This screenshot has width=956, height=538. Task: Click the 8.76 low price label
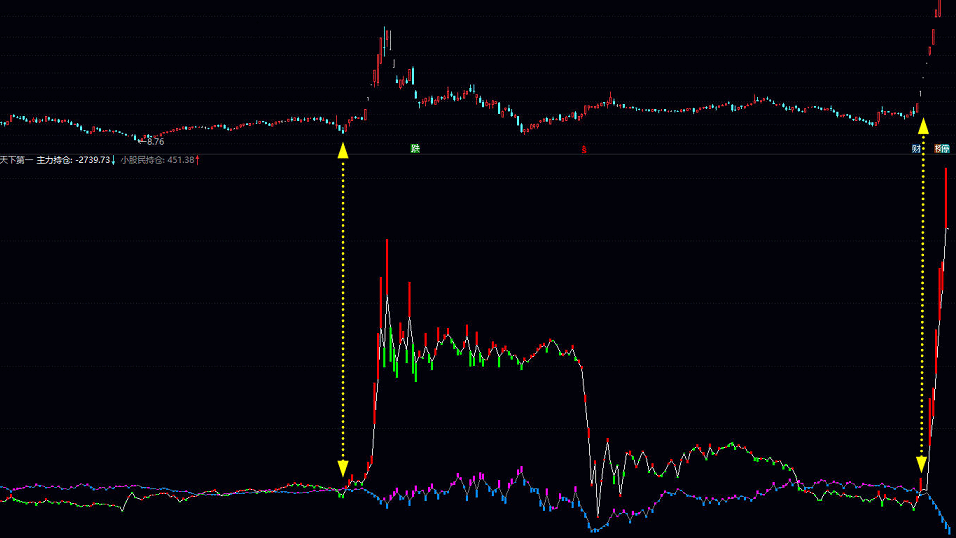pyautogui.click(x=155, y=142)
